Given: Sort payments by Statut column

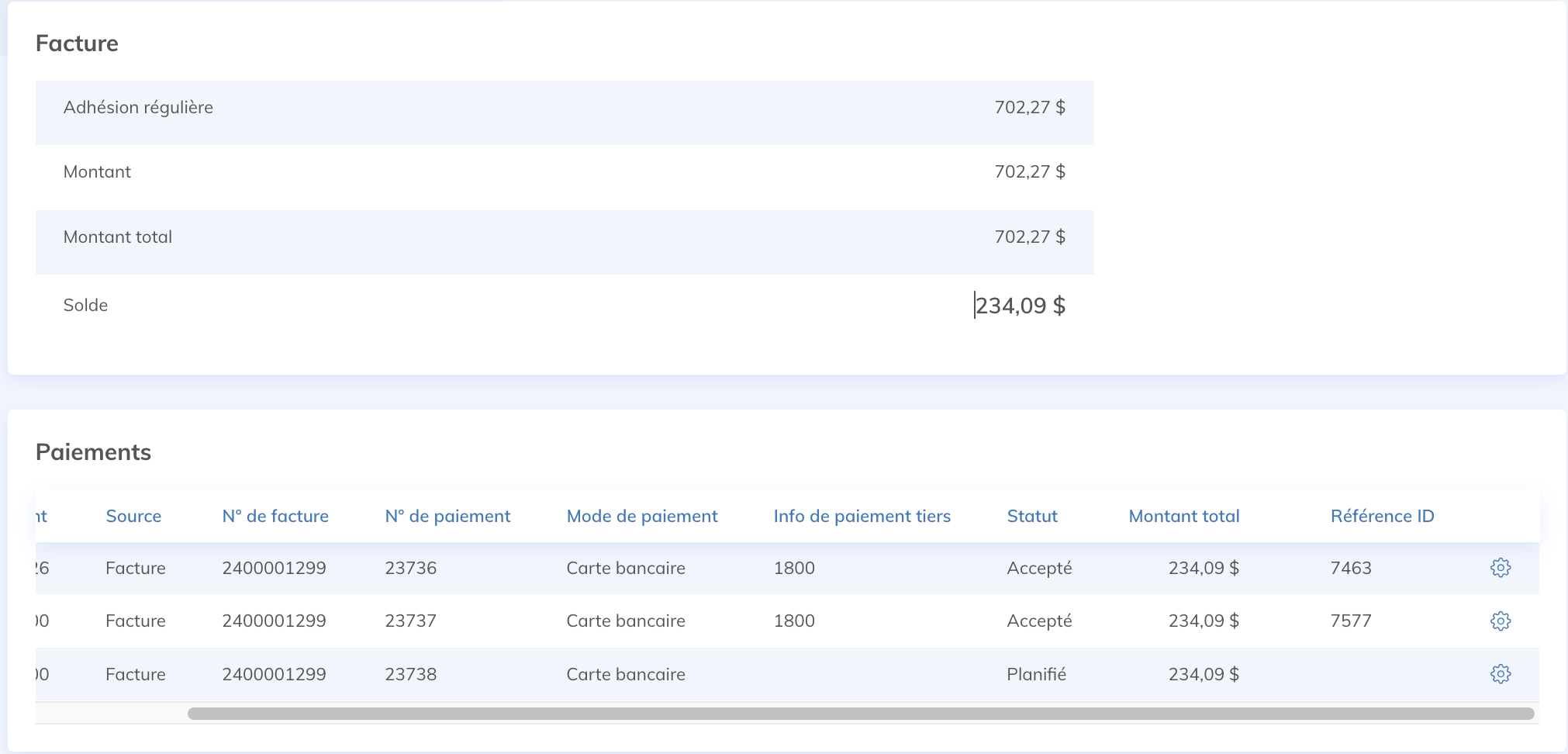Looking at the screenshot, I should [1031, 516].
